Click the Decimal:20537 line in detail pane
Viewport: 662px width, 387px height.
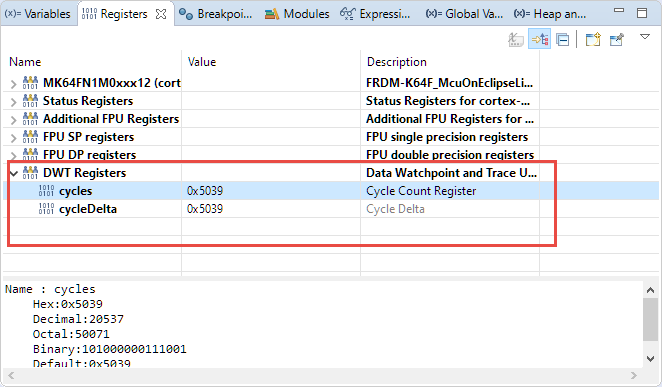(78, 319)
